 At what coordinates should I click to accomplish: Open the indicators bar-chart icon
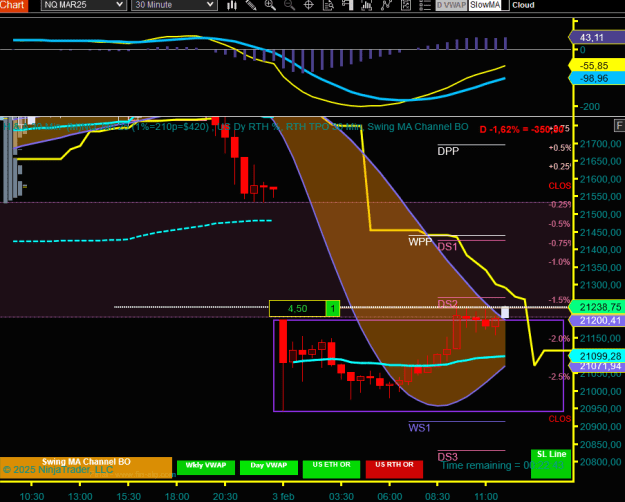click(366, 5)
